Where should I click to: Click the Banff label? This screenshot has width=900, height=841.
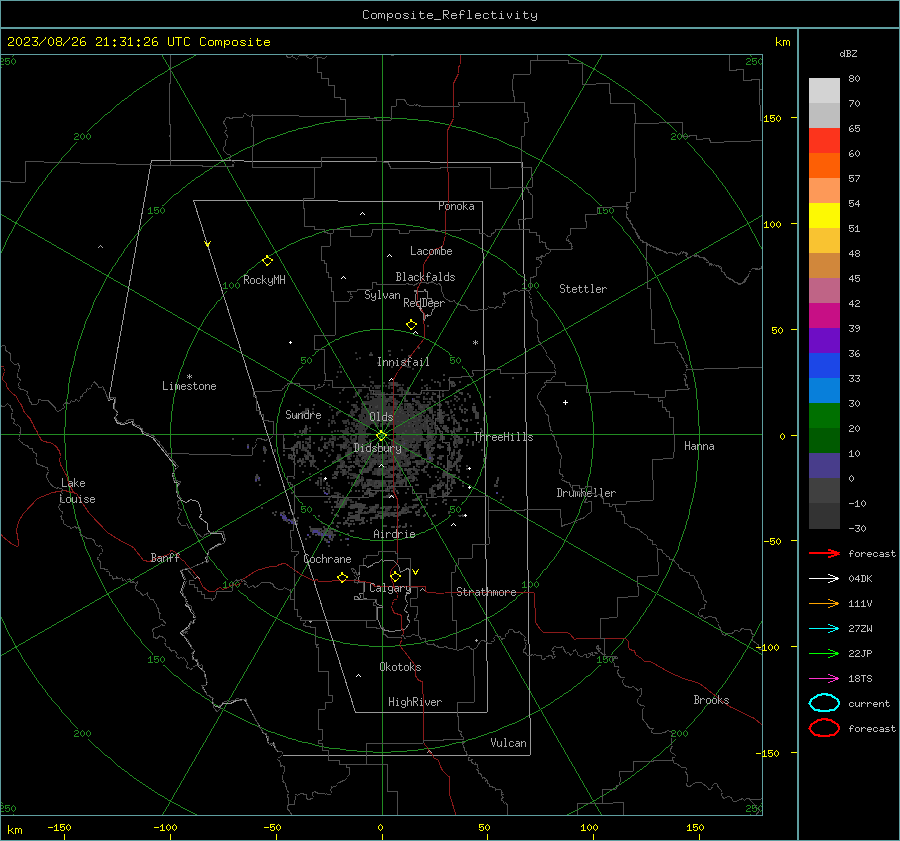165,558
